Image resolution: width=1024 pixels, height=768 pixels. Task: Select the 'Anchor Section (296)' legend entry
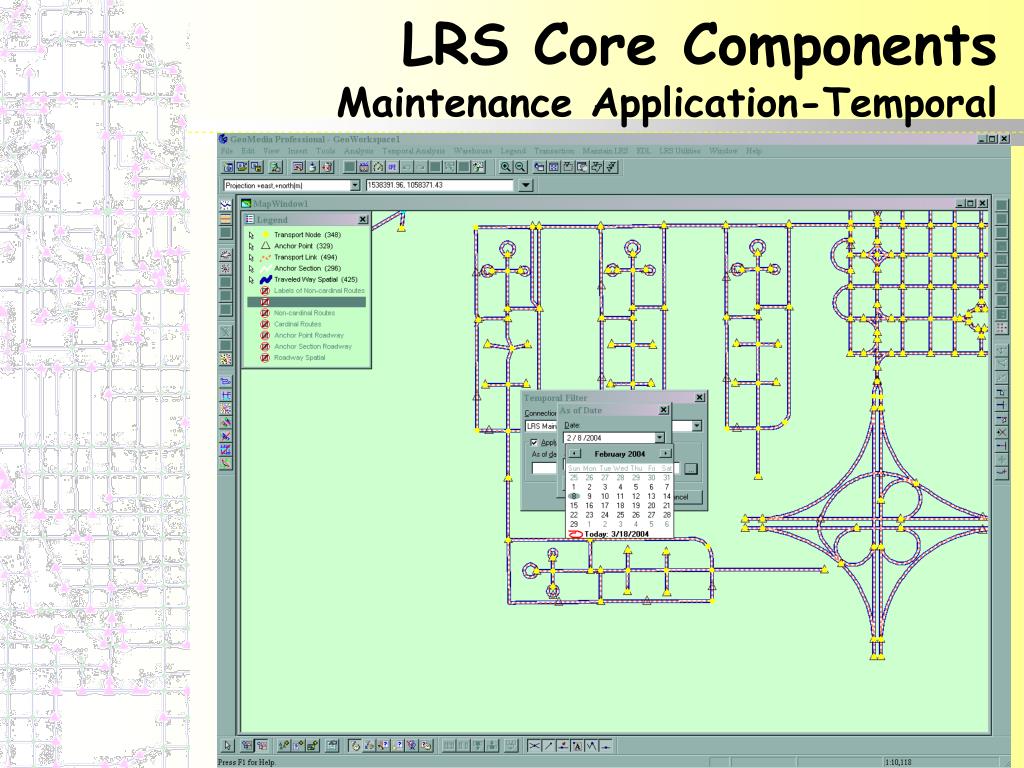click(307, 268)
